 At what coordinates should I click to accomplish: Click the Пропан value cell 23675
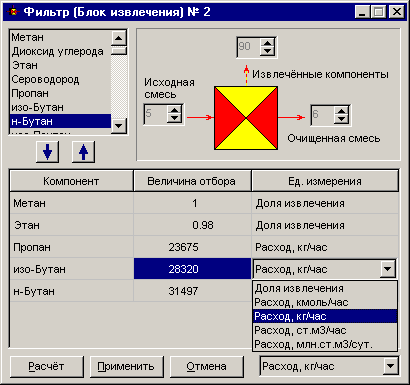(192, 247)
